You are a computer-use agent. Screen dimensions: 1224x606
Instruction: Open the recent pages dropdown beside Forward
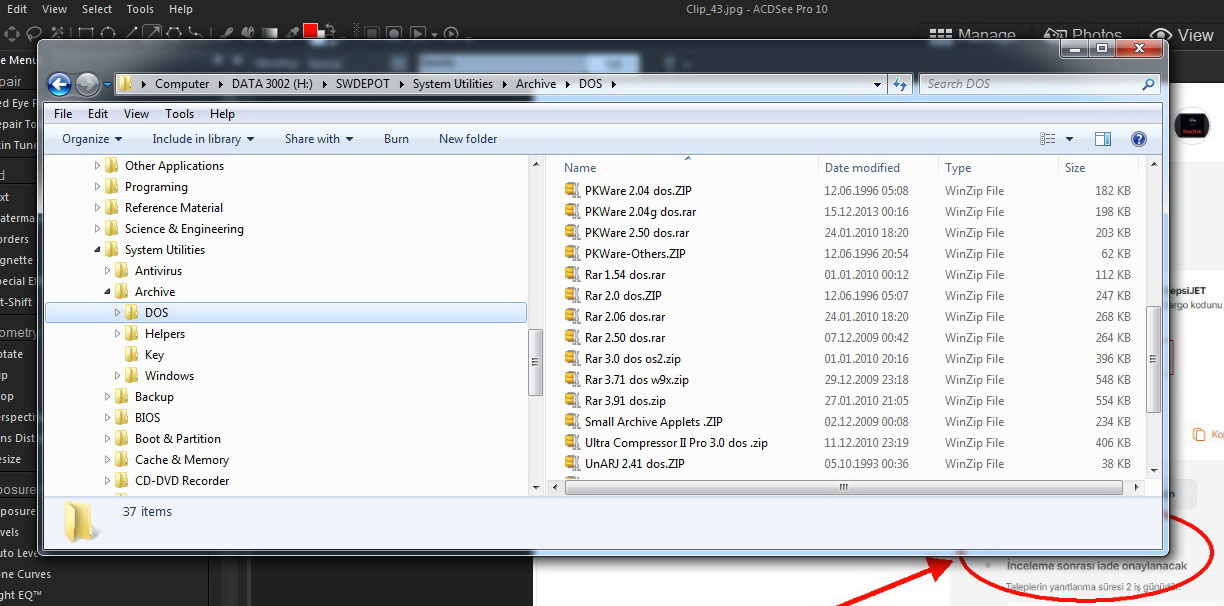(x=108, y=86)
